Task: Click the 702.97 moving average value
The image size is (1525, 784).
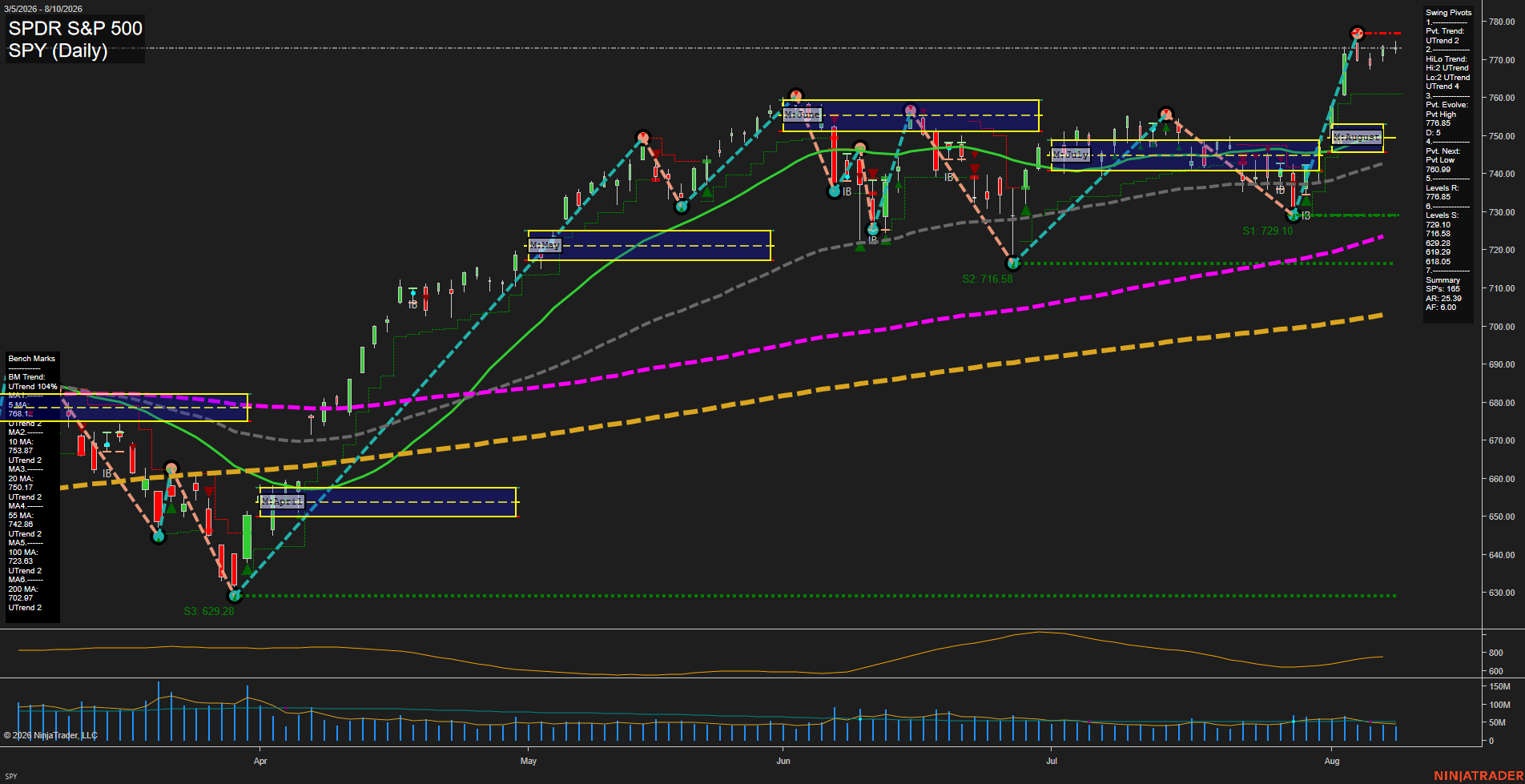Action: pos(21,598)
